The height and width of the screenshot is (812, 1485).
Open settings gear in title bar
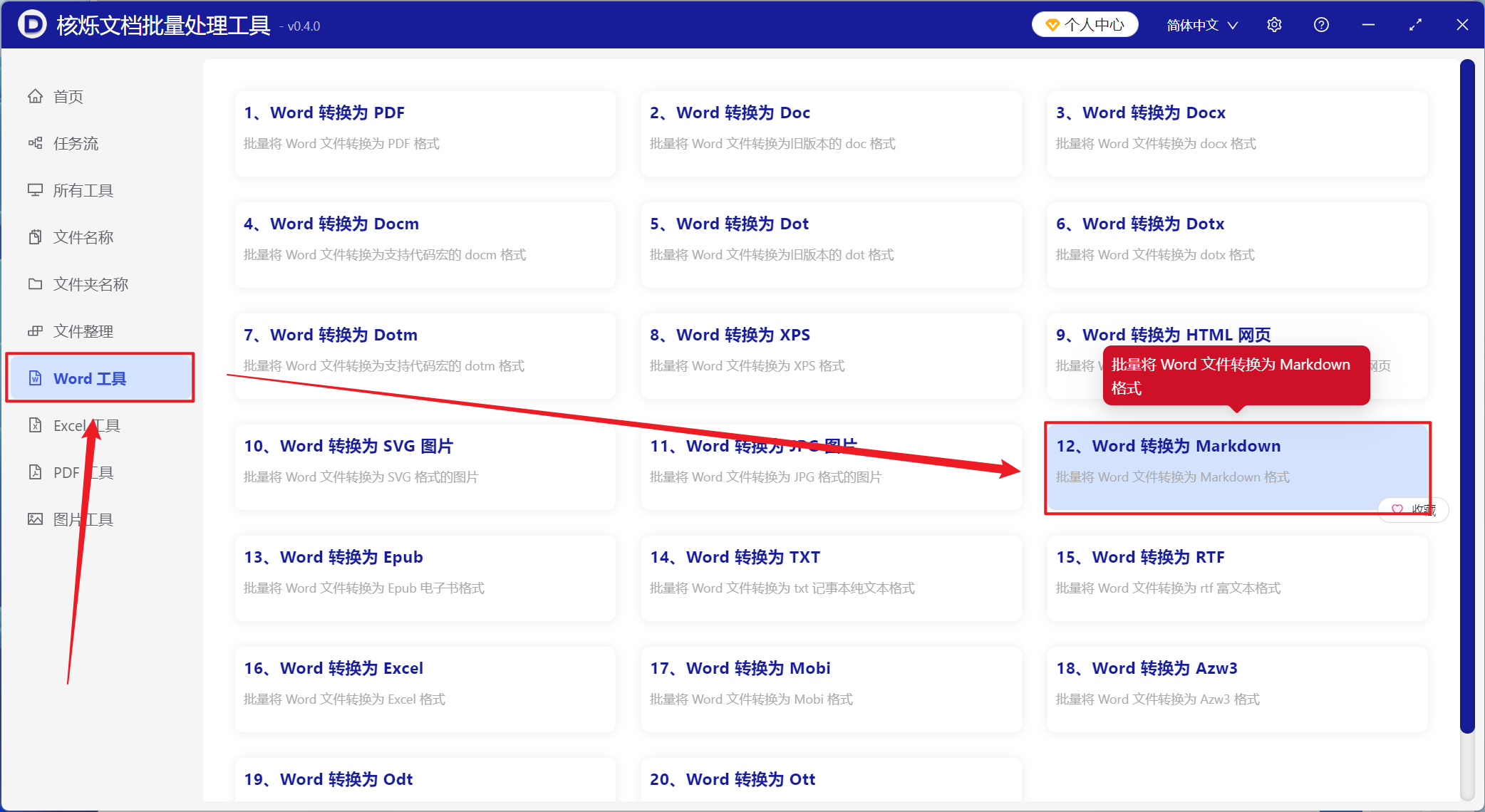pos(1274,25)
